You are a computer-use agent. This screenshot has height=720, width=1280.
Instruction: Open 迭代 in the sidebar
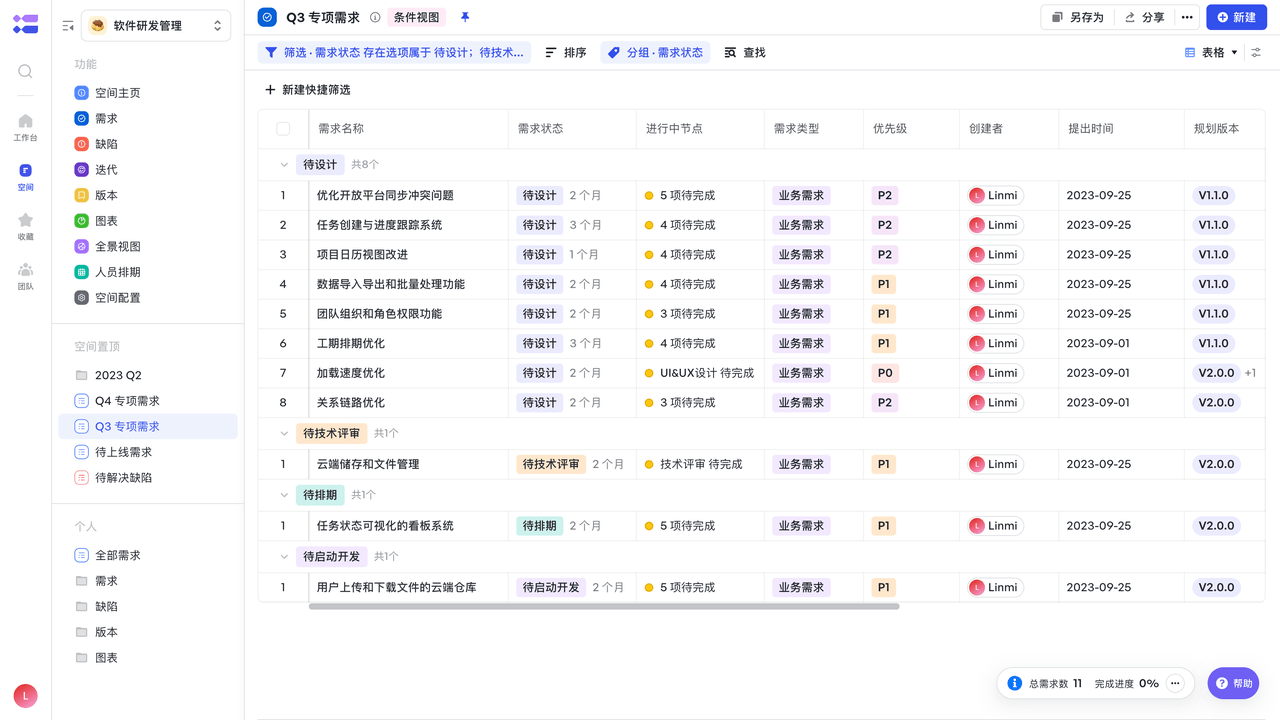pyautogui.click(x=96, y=170)
